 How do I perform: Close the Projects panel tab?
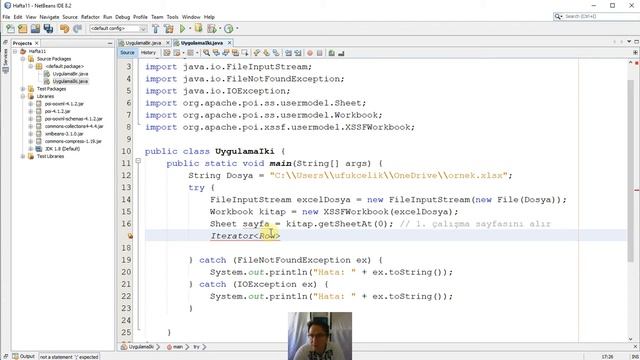[37, 43]
